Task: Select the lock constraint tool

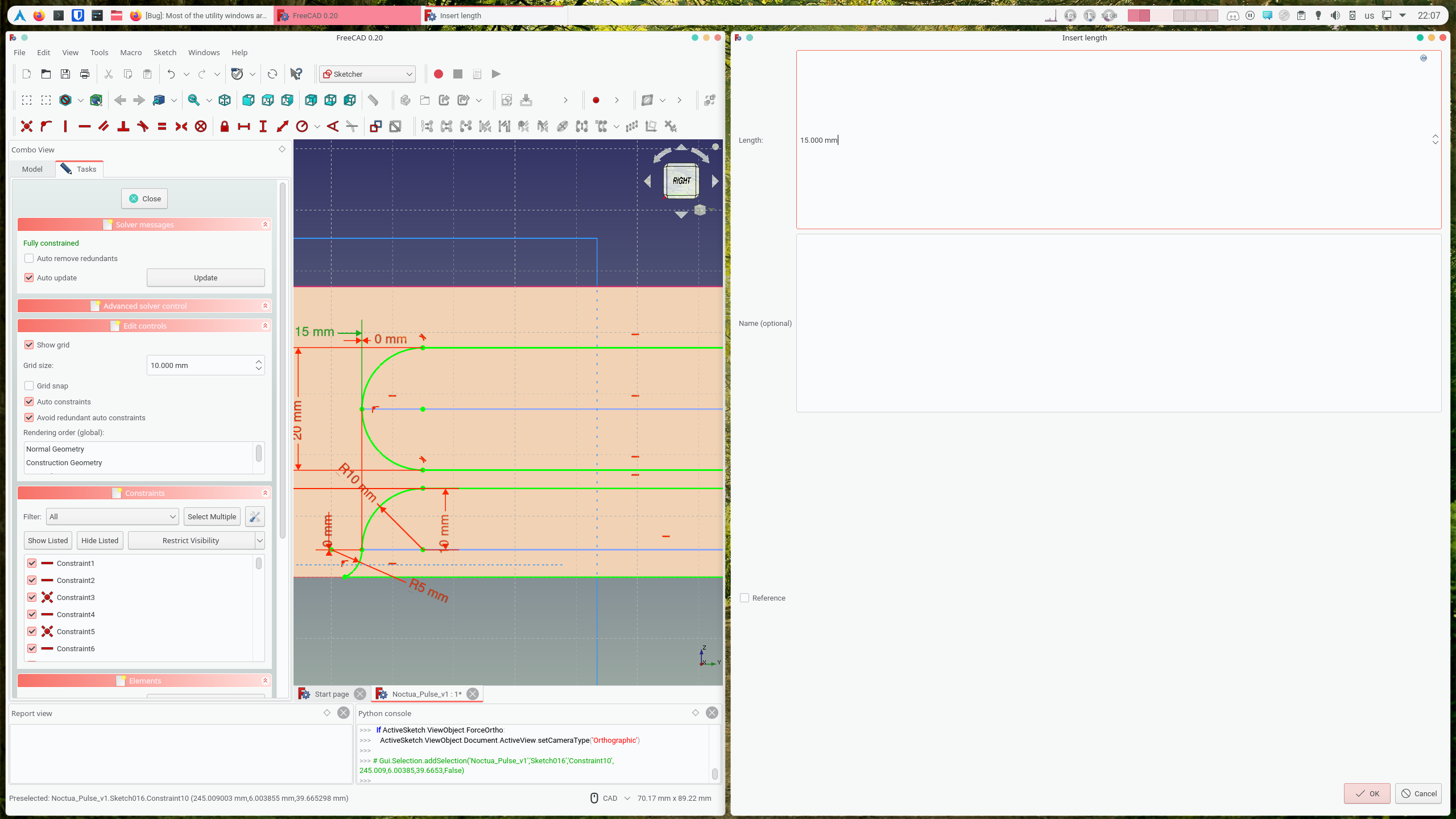Action: pyautogui.click(x=224, y=126)
